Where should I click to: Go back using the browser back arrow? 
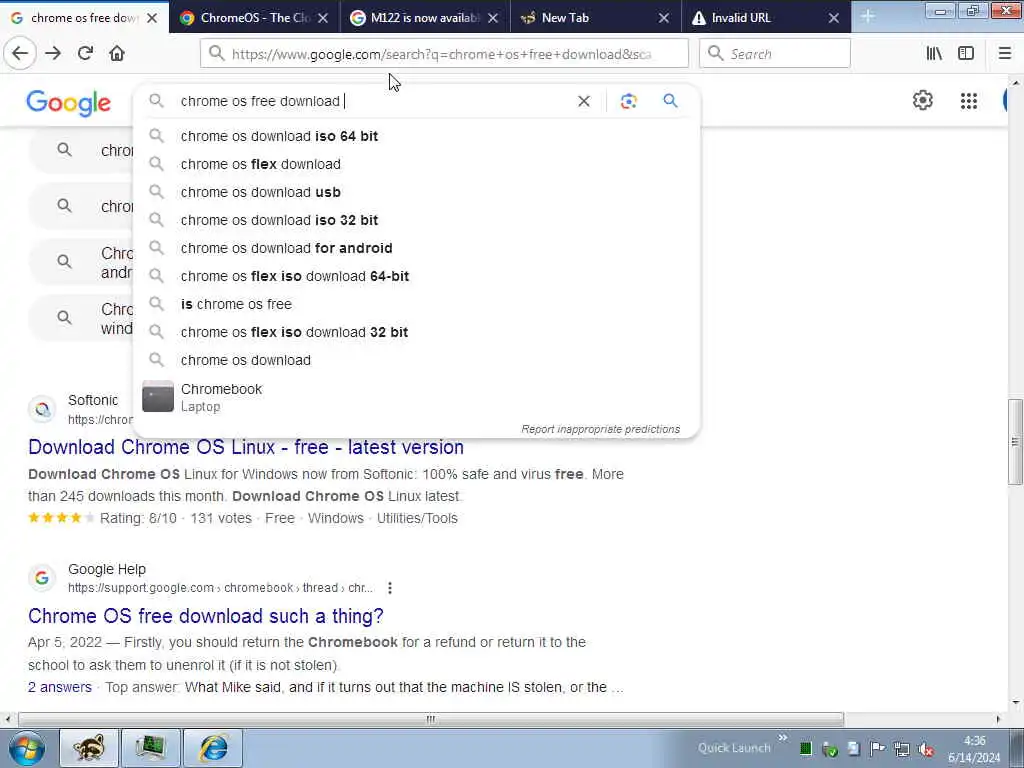click(20, 54)
